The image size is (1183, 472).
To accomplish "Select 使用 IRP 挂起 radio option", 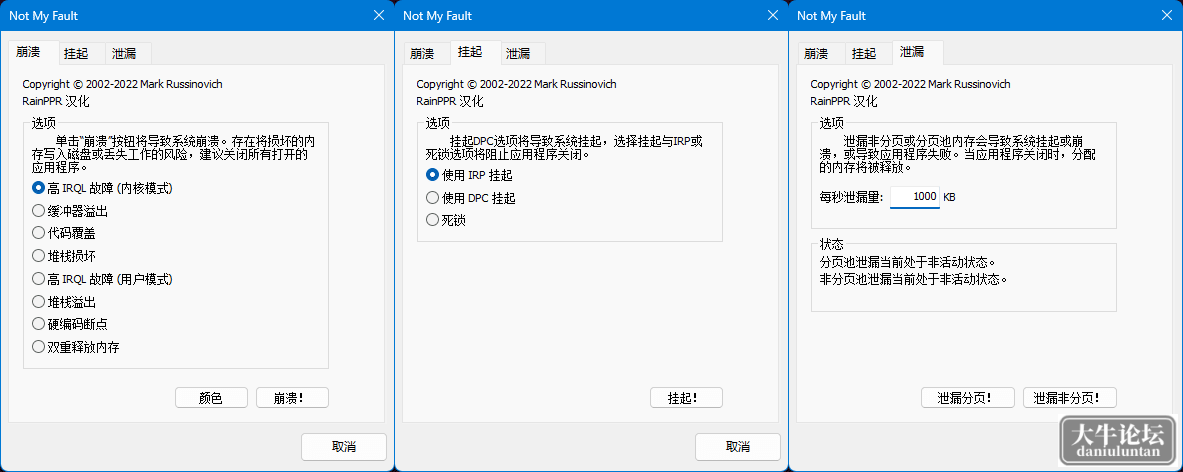I will click(x=471, y=175).
